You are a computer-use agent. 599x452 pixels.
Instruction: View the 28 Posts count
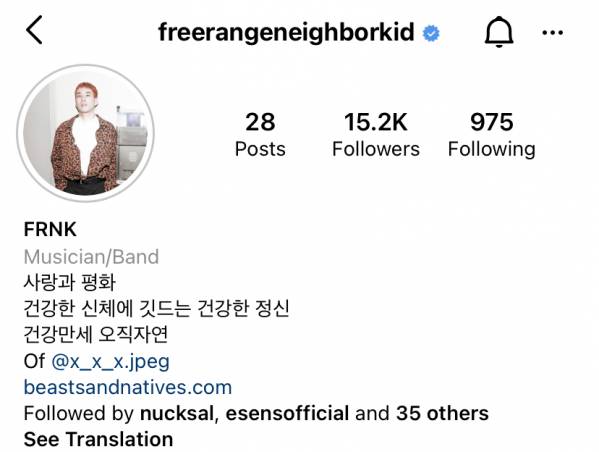click(x=260, y=134)
